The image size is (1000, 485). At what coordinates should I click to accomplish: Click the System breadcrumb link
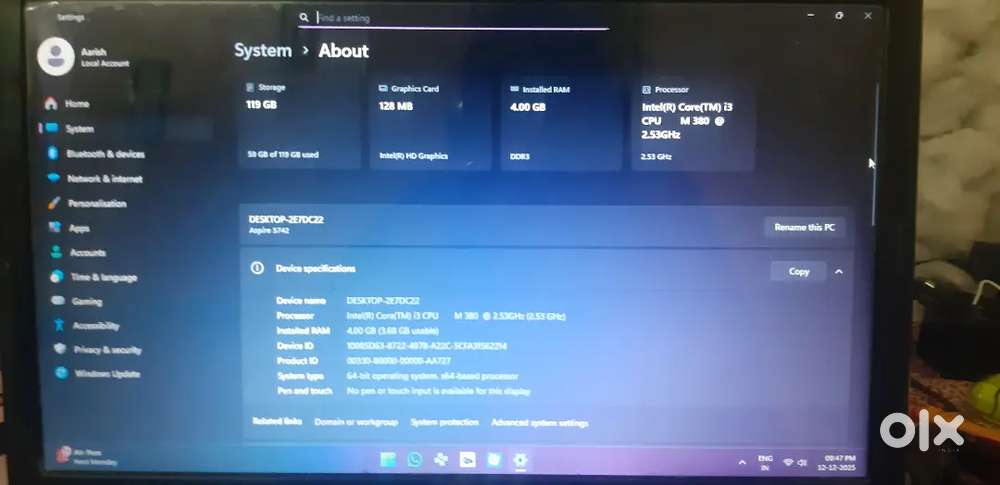(x=263, y=51)
